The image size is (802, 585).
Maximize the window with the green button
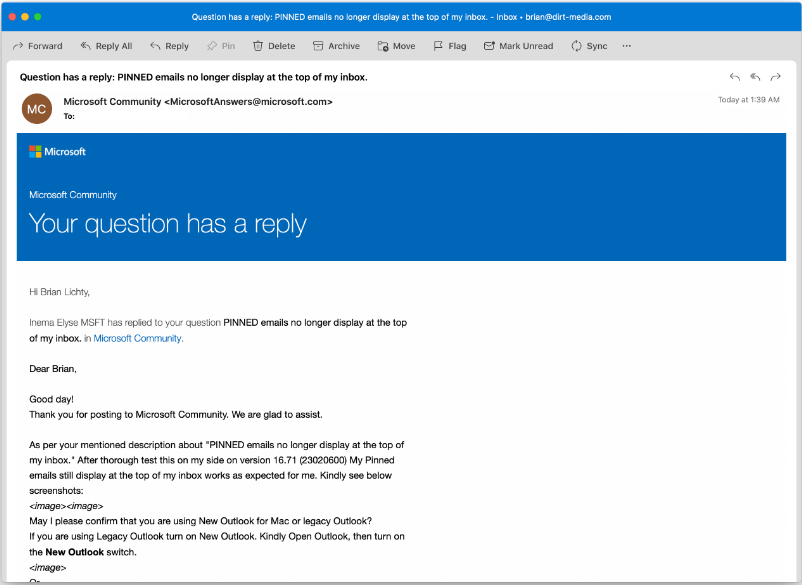click(x=38, y=17)
